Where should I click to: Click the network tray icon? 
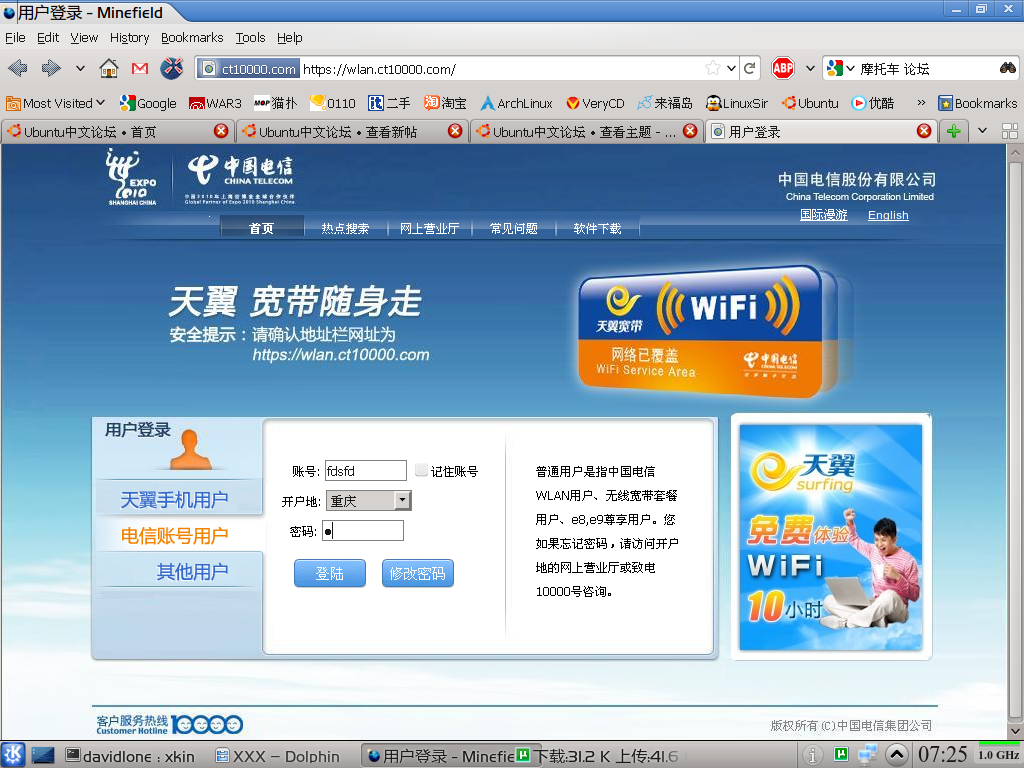[x=867, y=756]
